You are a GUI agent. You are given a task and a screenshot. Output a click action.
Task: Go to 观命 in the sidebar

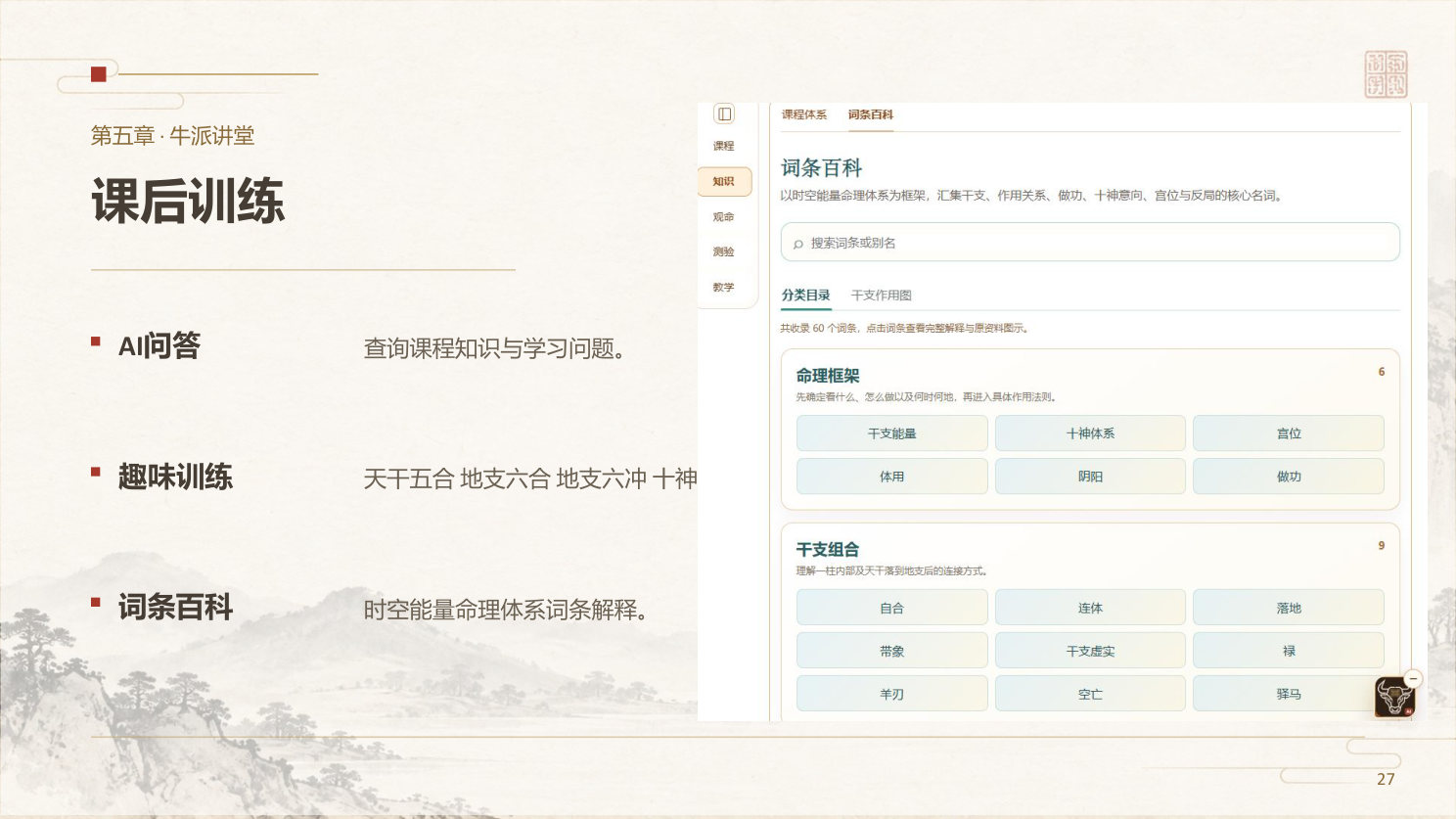coord(723,217)
